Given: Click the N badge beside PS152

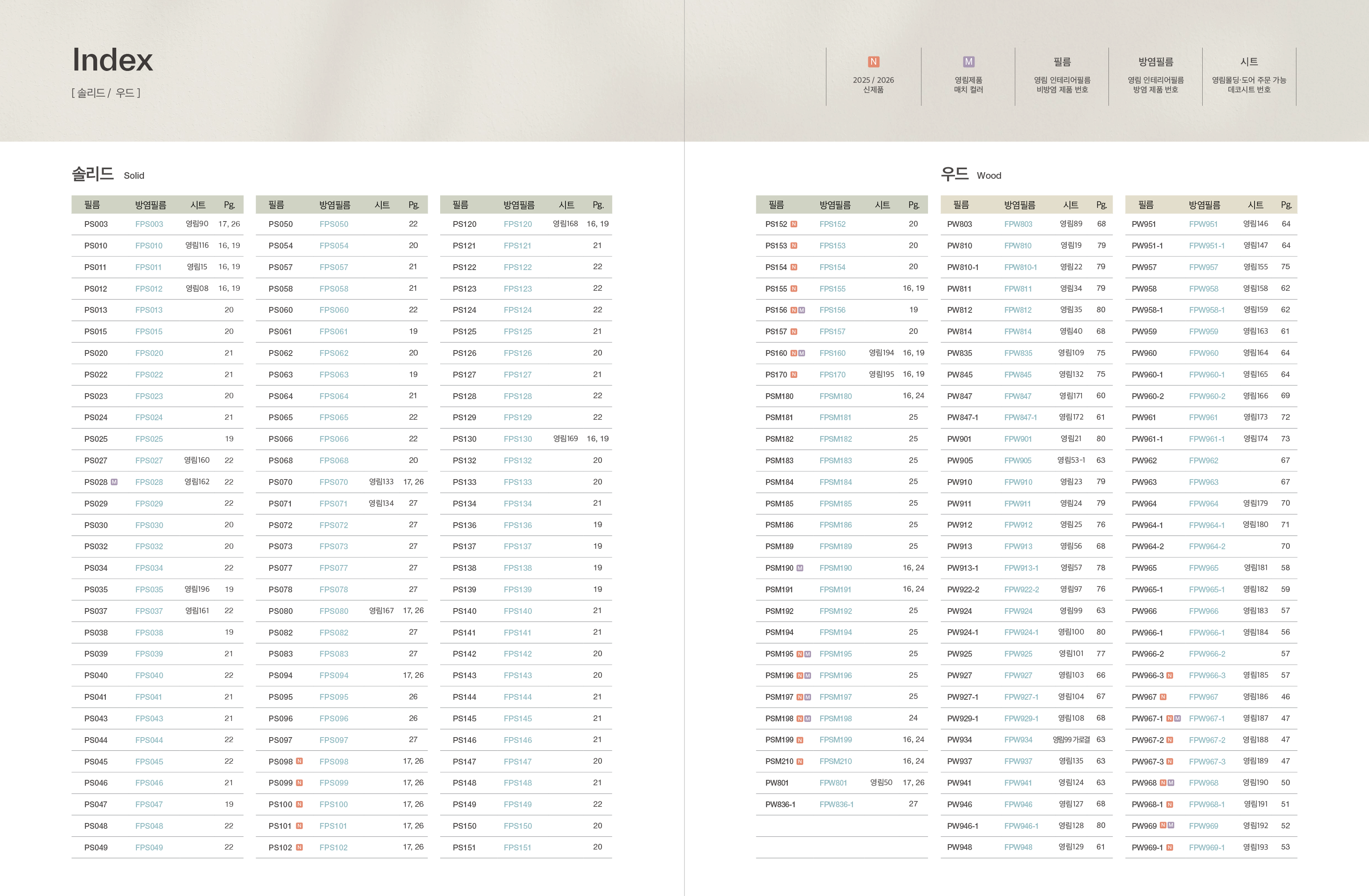Looking at the screenshot, I should (x=794, y=224).
